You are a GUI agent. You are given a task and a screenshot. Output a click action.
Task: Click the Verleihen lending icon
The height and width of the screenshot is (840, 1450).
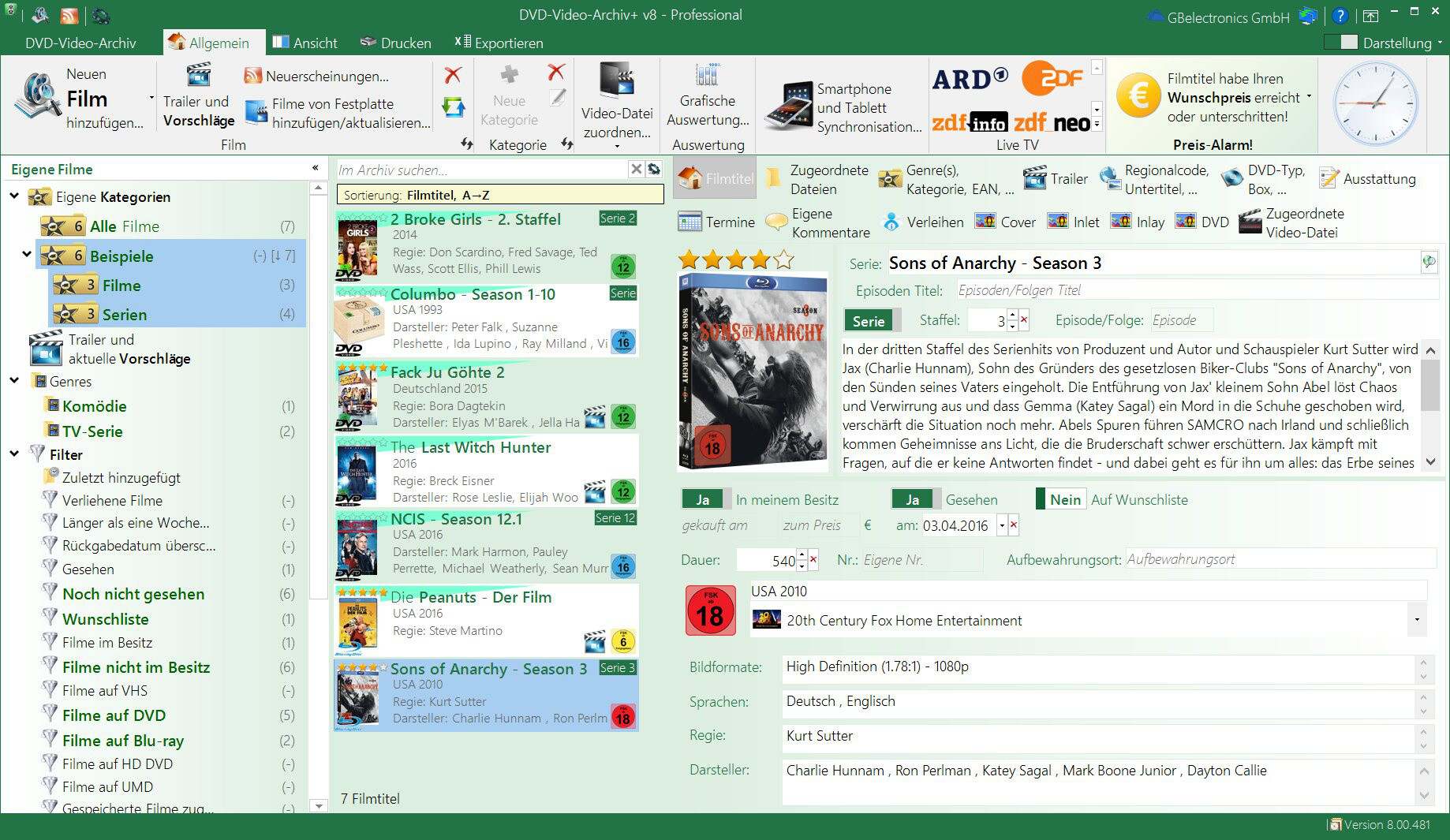pos(891,222)
